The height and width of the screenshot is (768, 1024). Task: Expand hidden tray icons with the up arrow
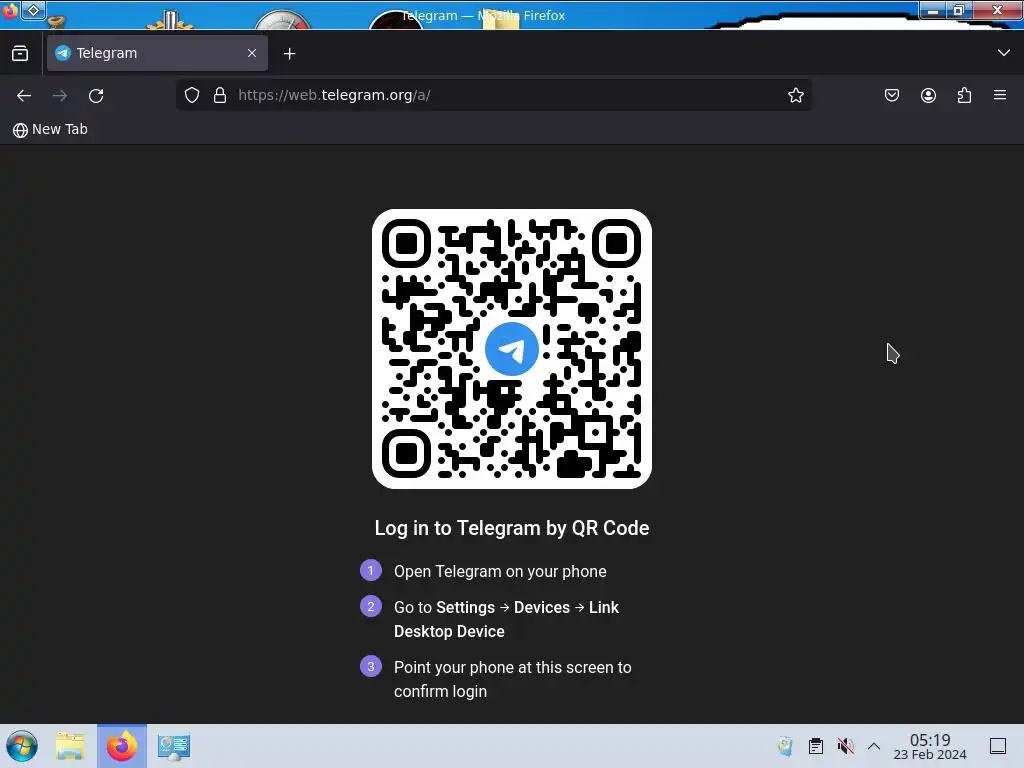[x=874, y=746]
